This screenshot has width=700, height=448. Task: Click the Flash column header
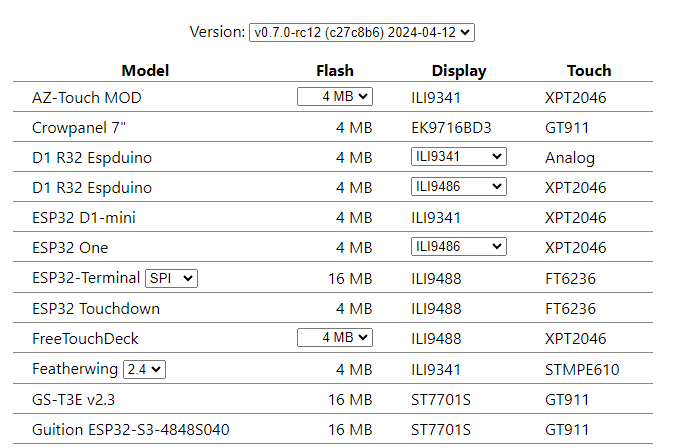(334, 71)
